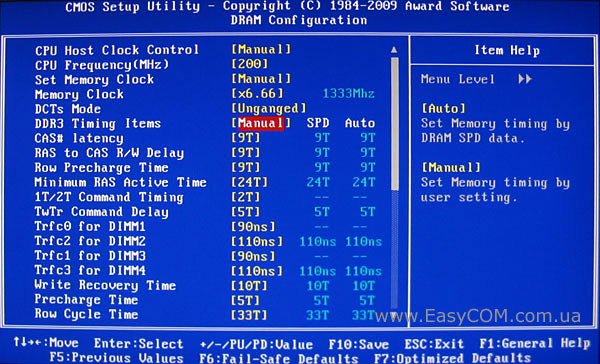Select the Write Recovery Time 10T value

(249, 286)
